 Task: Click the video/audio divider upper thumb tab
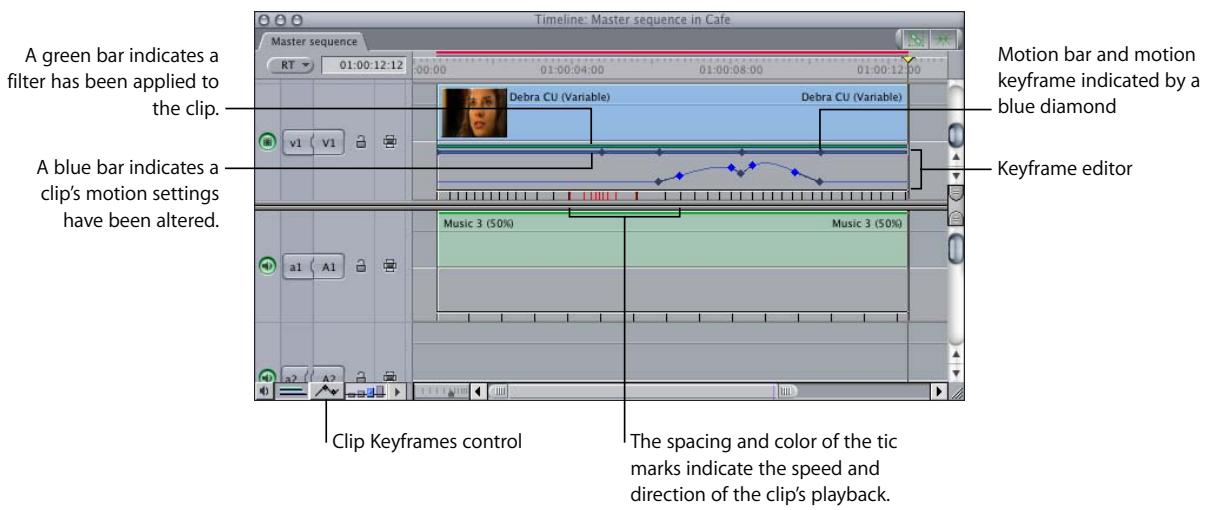[954, 195]
